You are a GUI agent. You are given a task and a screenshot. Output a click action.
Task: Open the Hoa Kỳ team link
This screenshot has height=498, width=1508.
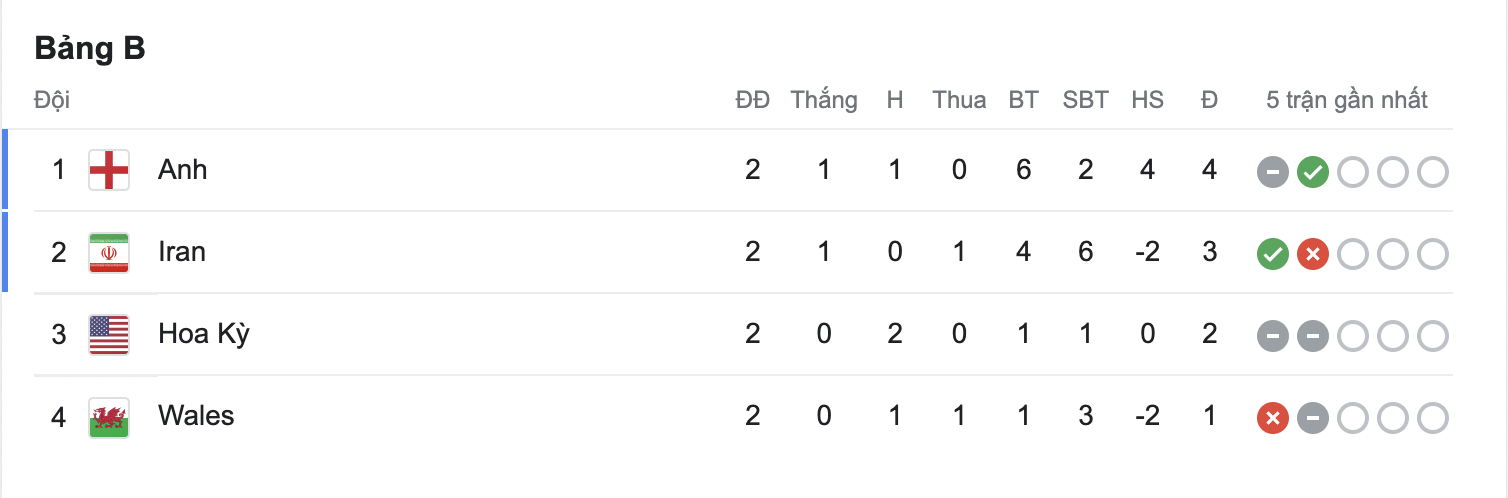pyautogui.click(x=204, y=334)
